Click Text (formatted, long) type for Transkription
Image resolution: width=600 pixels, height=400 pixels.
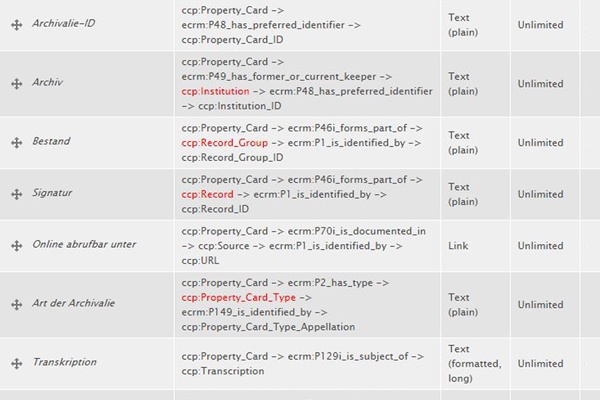474,364
